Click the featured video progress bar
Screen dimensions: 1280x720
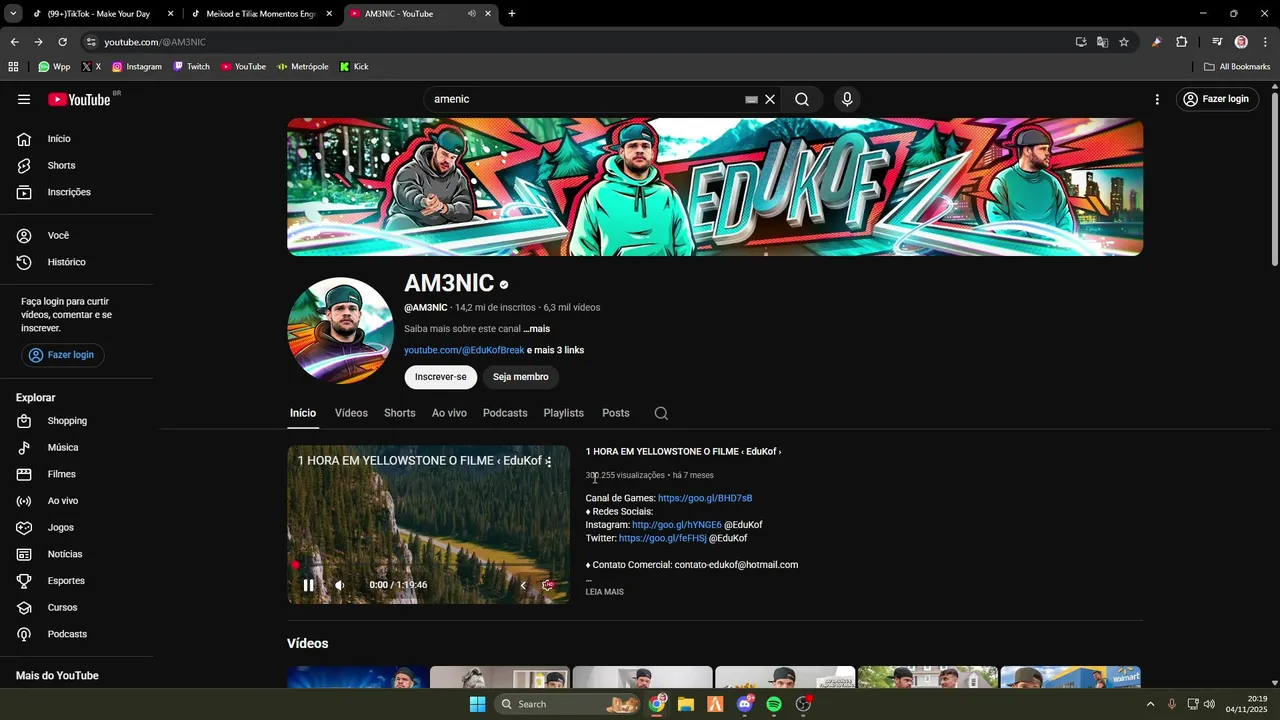[x=428, y=565]
